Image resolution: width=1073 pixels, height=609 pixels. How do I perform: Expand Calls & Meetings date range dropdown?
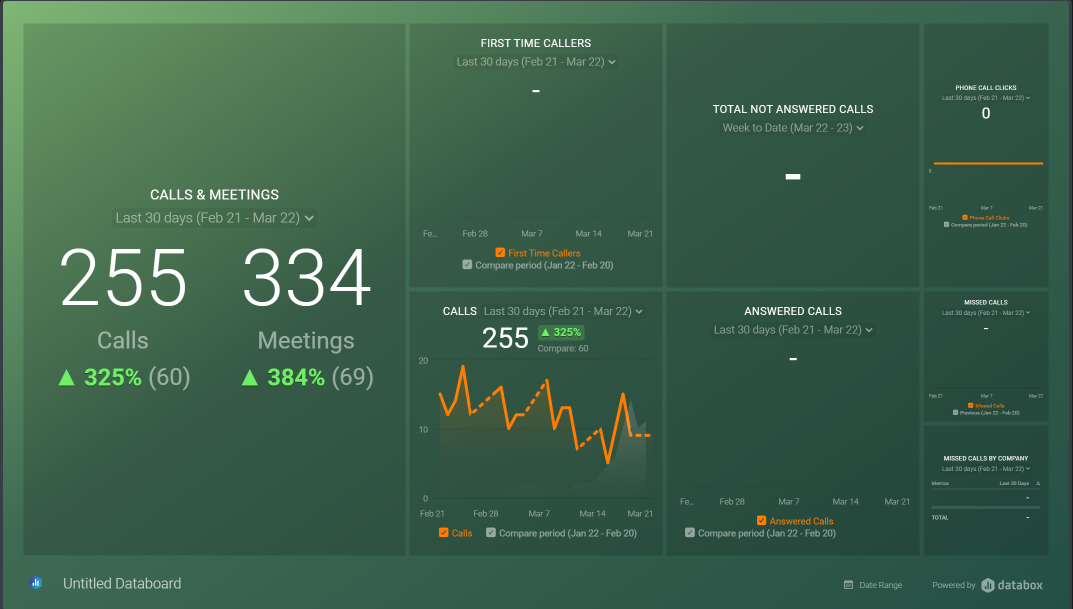pyautogui.click(x=309, y=218)
